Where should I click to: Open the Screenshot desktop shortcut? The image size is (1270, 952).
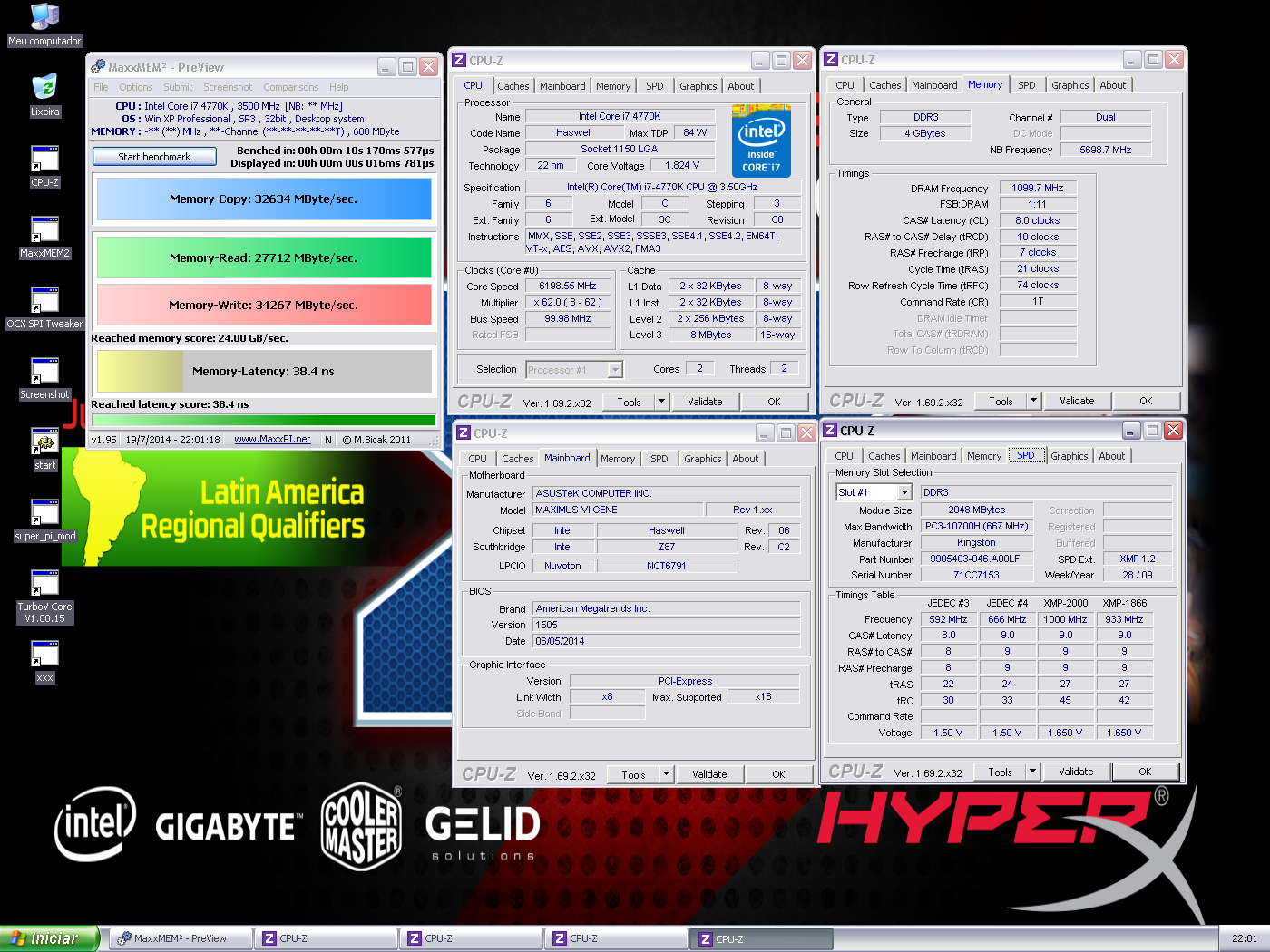tap(44, 379)
